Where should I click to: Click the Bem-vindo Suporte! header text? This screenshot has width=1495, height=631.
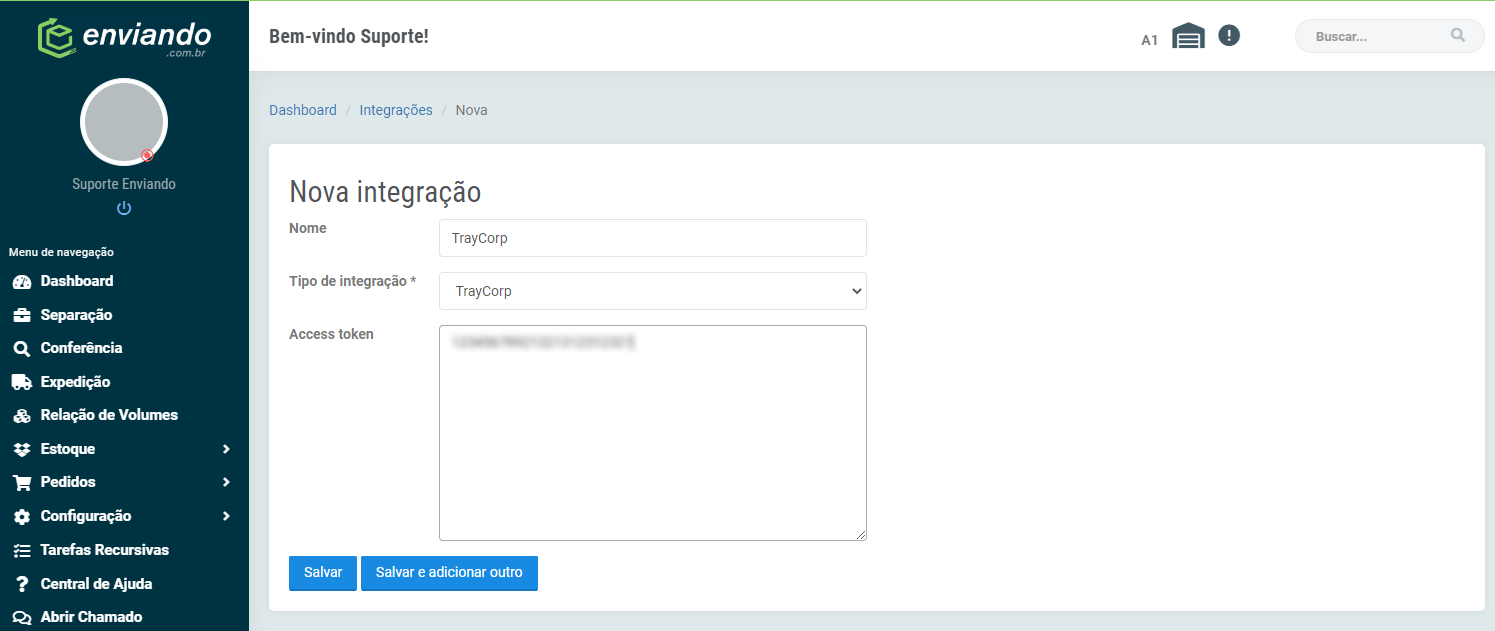[x=349, y=37]
